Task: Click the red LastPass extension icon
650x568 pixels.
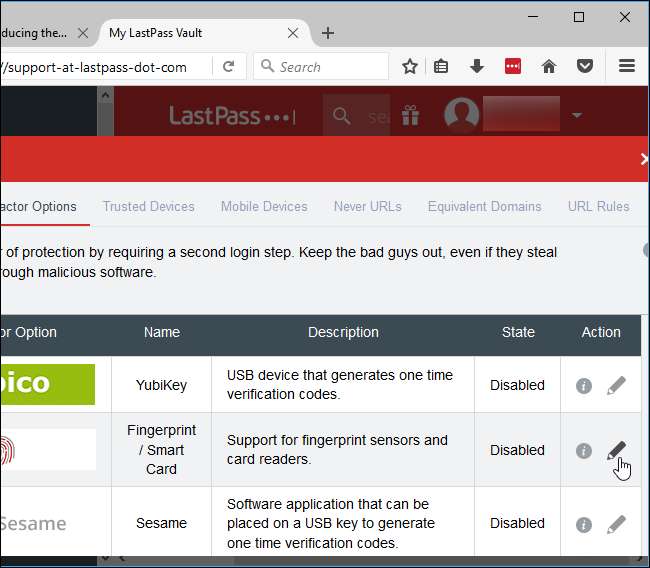Action: click(x=513, y=66)
